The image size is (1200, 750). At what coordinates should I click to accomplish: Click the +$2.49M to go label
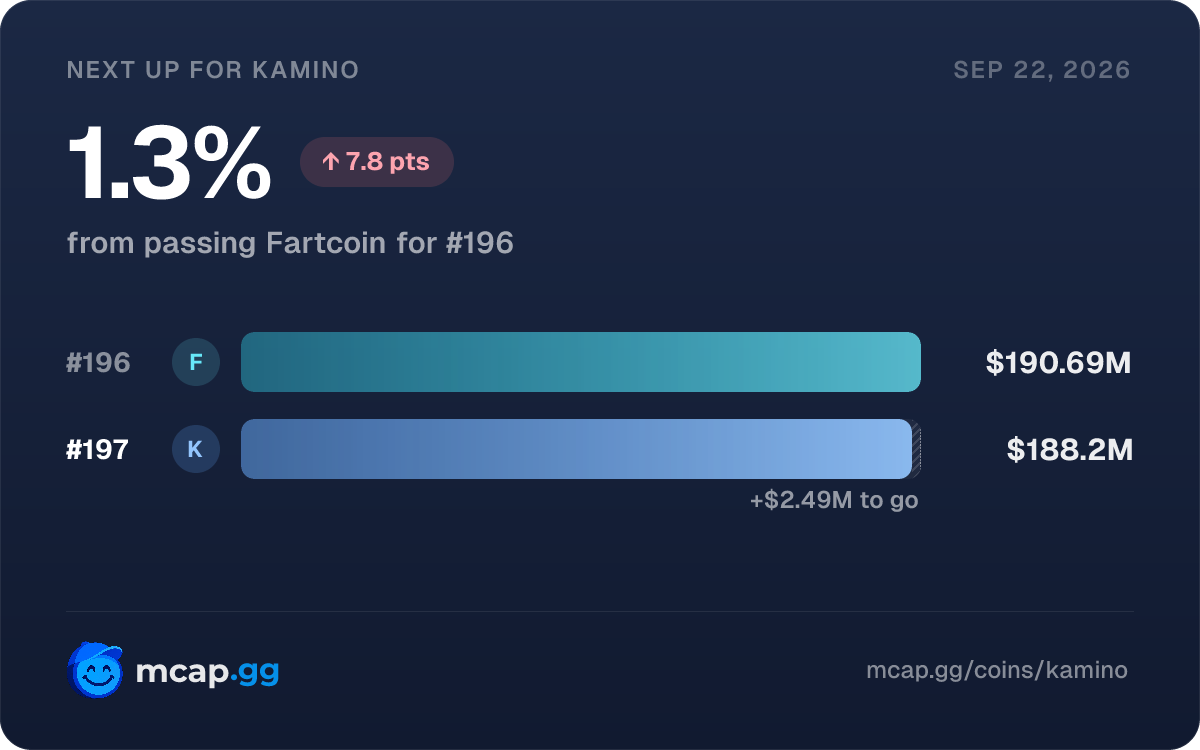[834, 500]
